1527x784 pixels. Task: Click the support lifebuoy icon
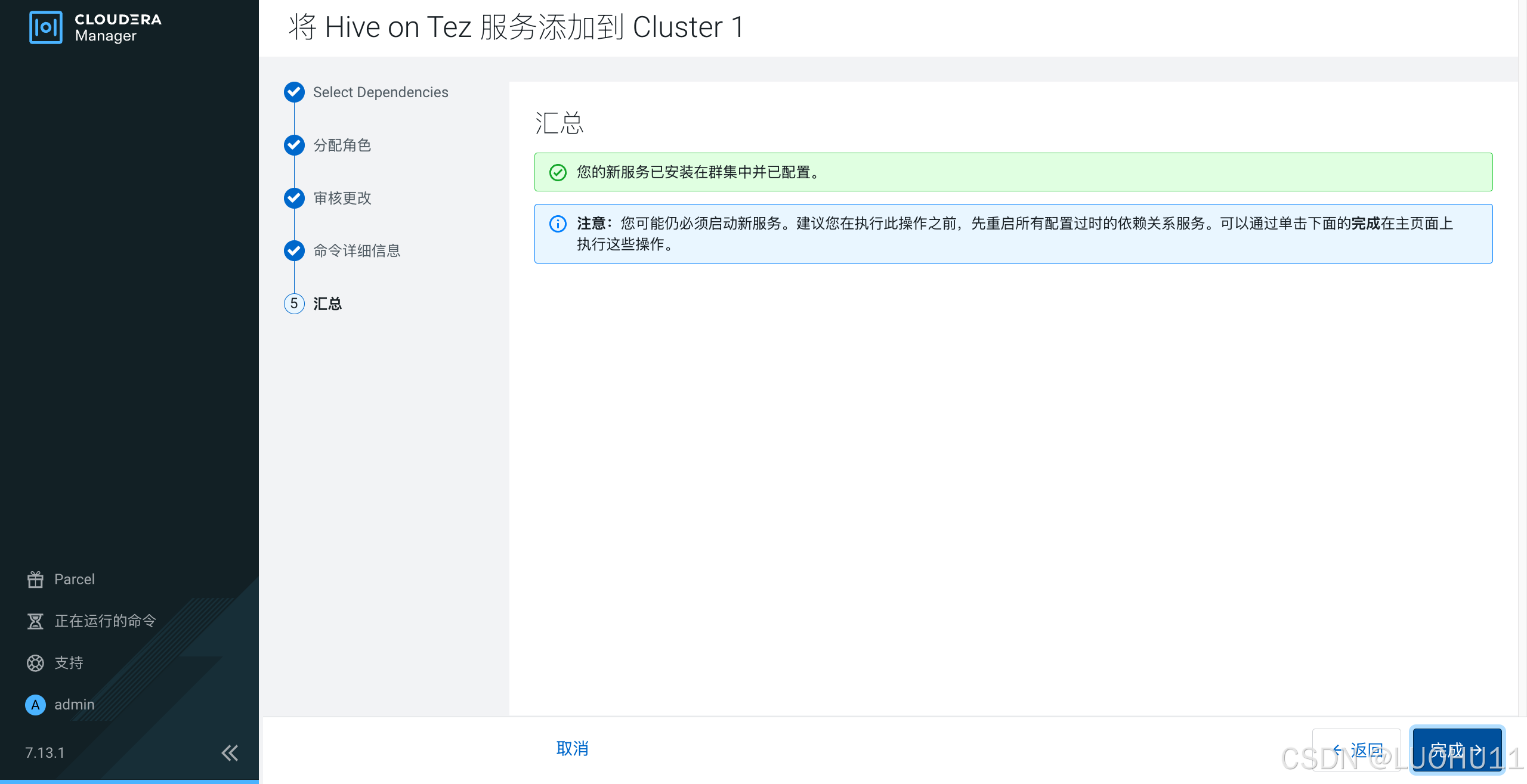coord(35,662)
